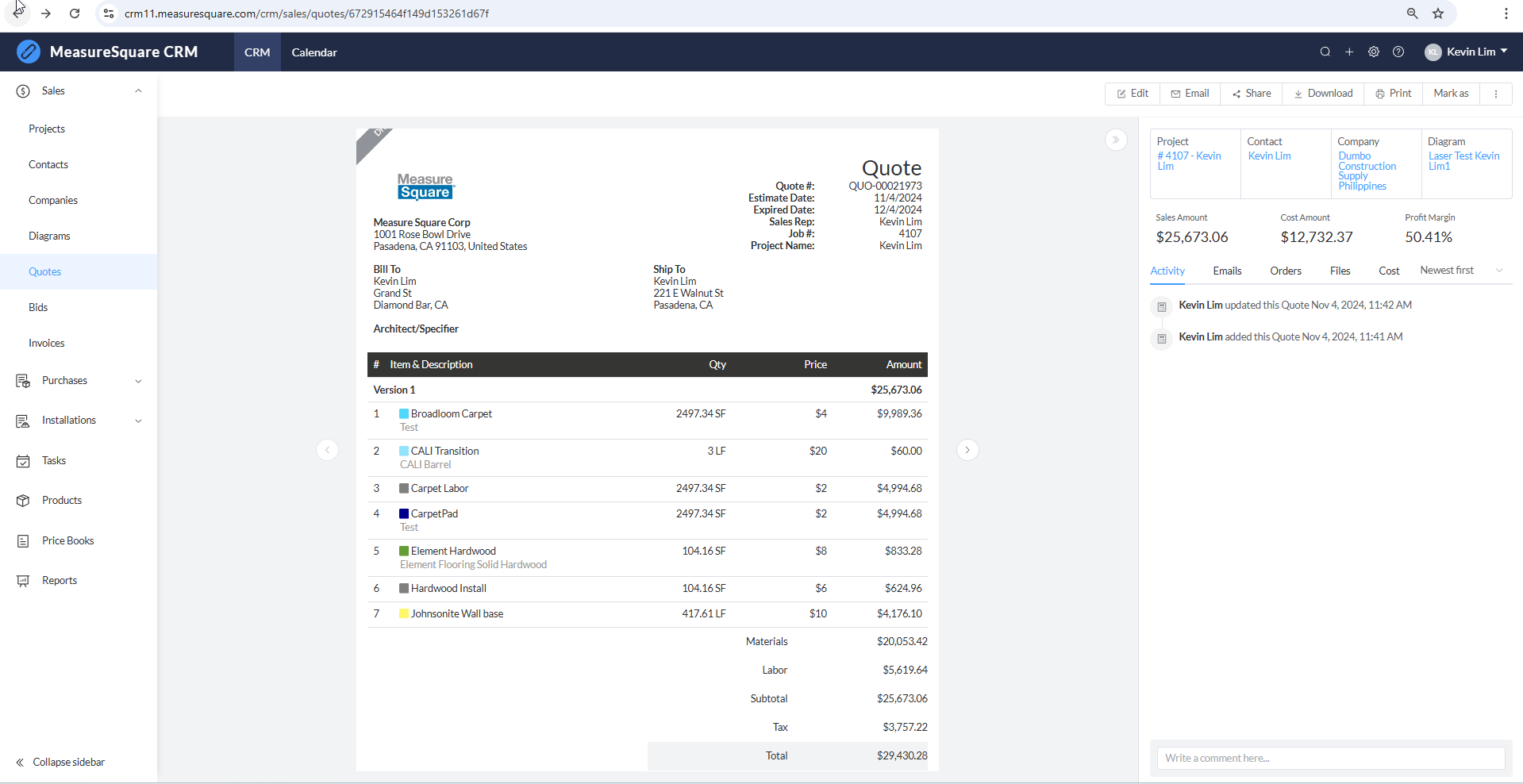Viewport: 1523px width, 784px height.
Task: Go to previous quote page arrow
Action: click(328, 450)
